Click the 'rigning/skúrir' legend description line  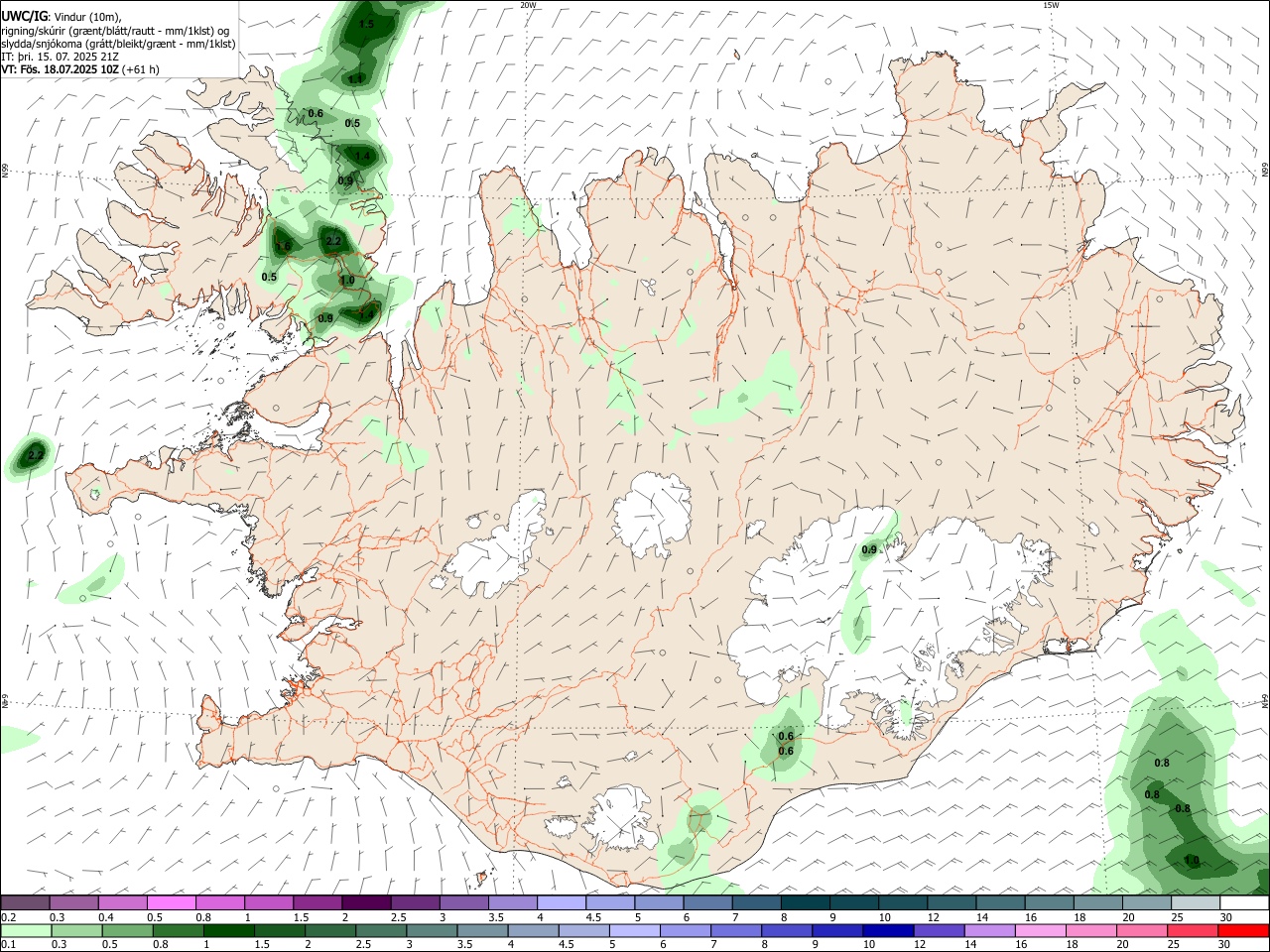tap(116, 31)
